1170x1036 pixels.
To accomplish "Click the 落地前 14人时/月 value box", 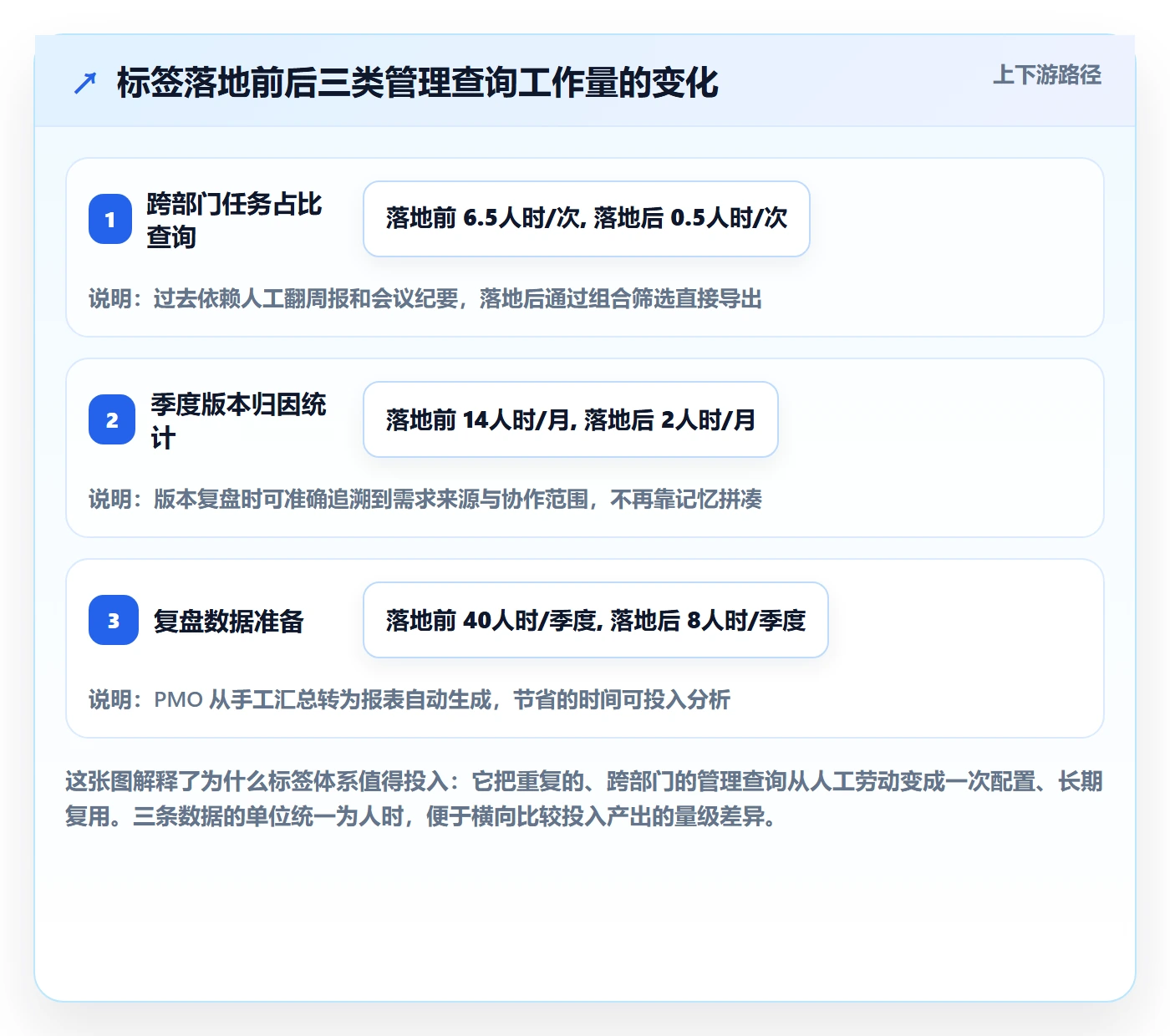I will click(x=571, y=419).
